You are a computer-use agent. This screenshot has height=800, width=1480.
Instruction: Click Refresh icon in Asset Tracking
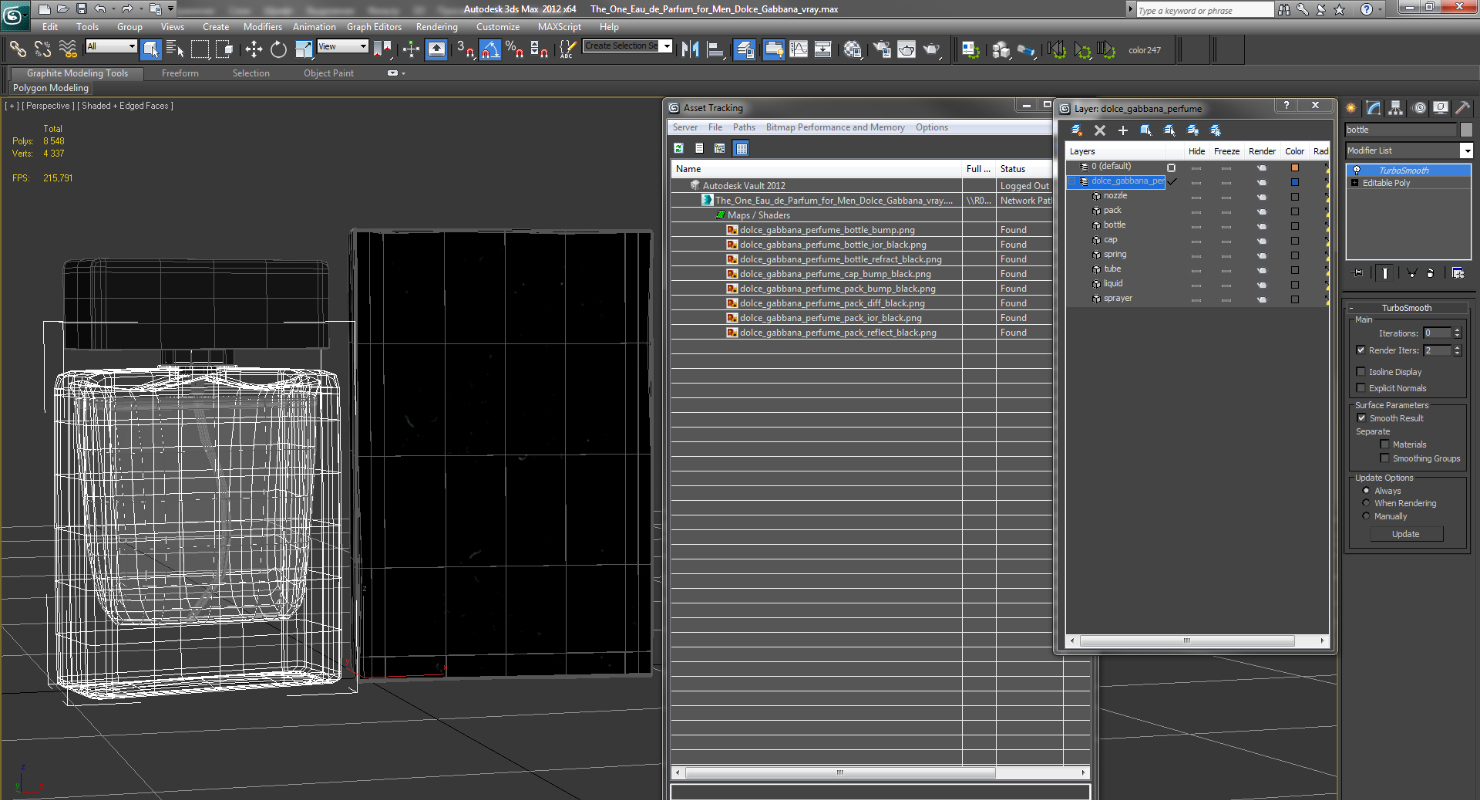pyautogui.click(x=679, y=148)
